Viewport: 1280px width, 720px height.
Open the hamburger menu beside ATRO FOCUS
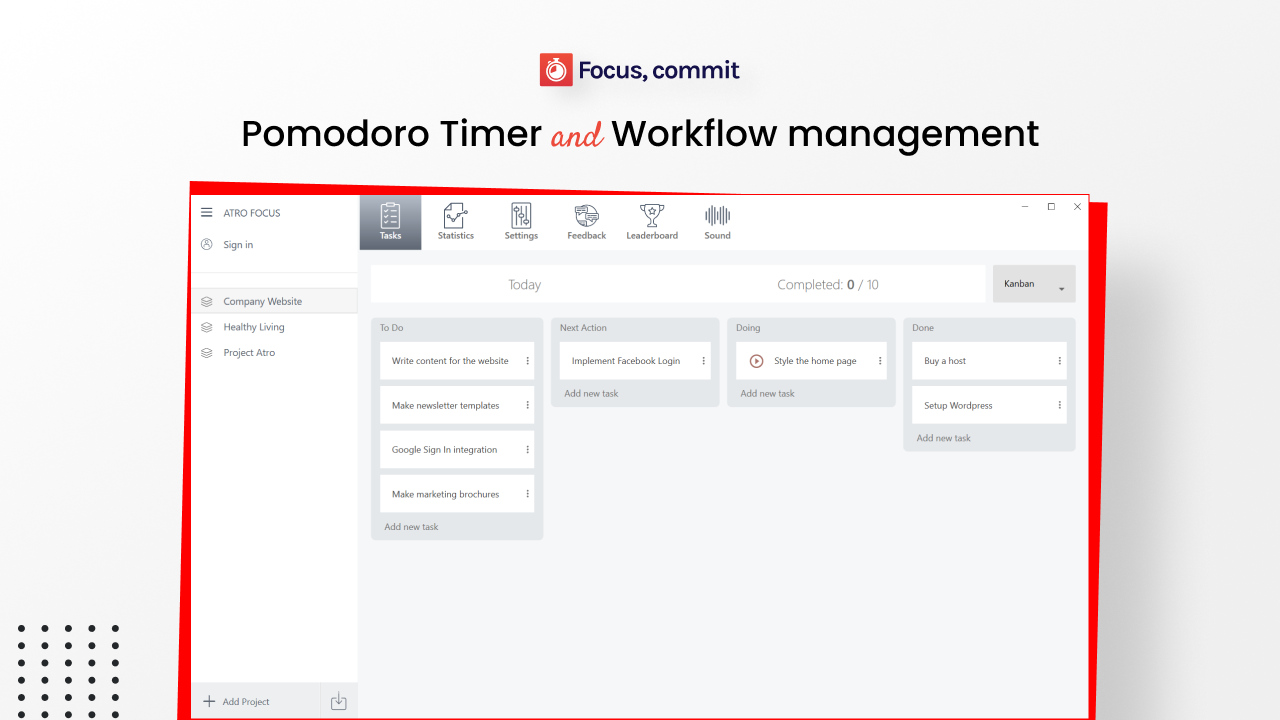tap(207, 212)
